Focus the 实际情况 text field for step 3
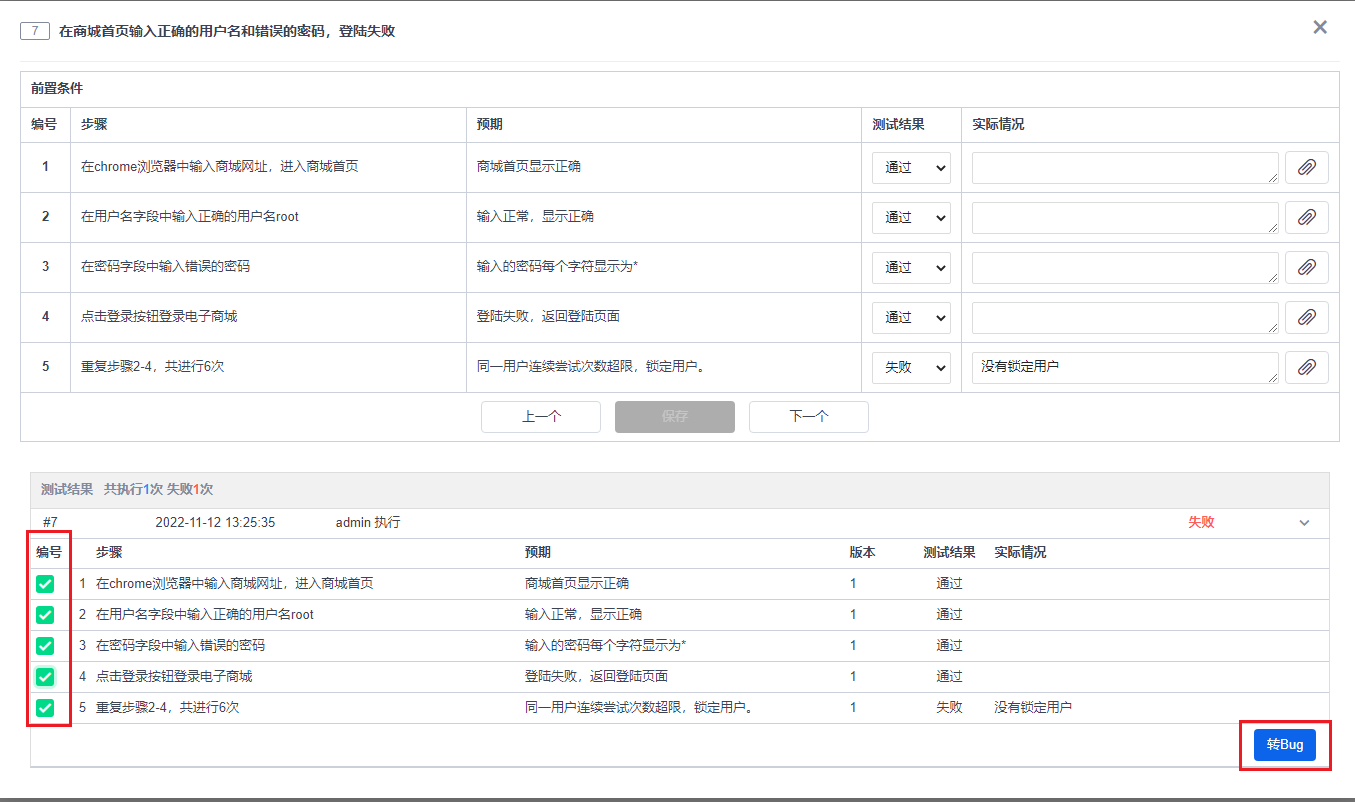 click(x=1125, y=268)
